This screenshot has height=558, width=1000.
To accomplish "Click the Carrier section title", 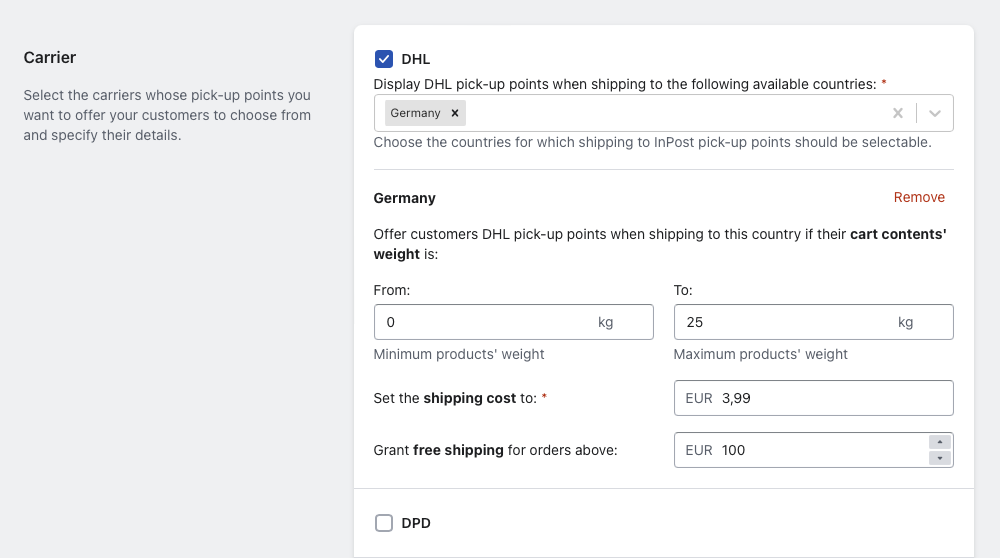I will pos(50,57).
